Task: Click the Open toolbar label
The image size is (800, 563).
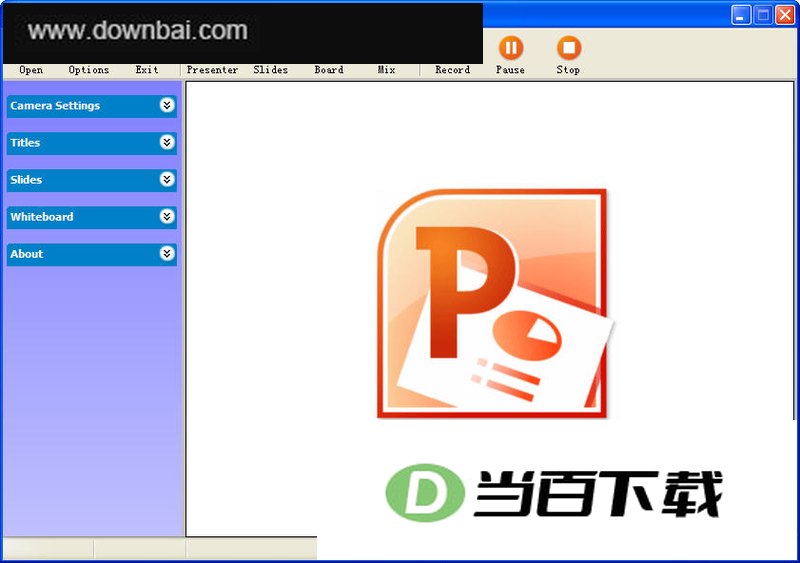Action: tap(31, 70)
